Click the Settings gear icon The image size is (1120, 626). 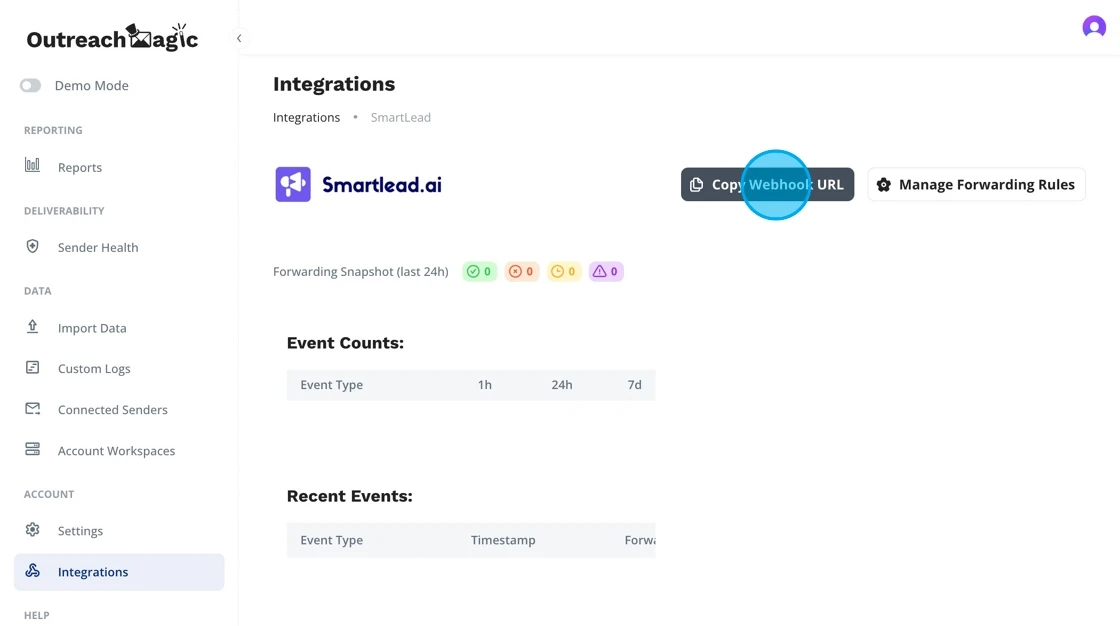click(x=33, y=530)
